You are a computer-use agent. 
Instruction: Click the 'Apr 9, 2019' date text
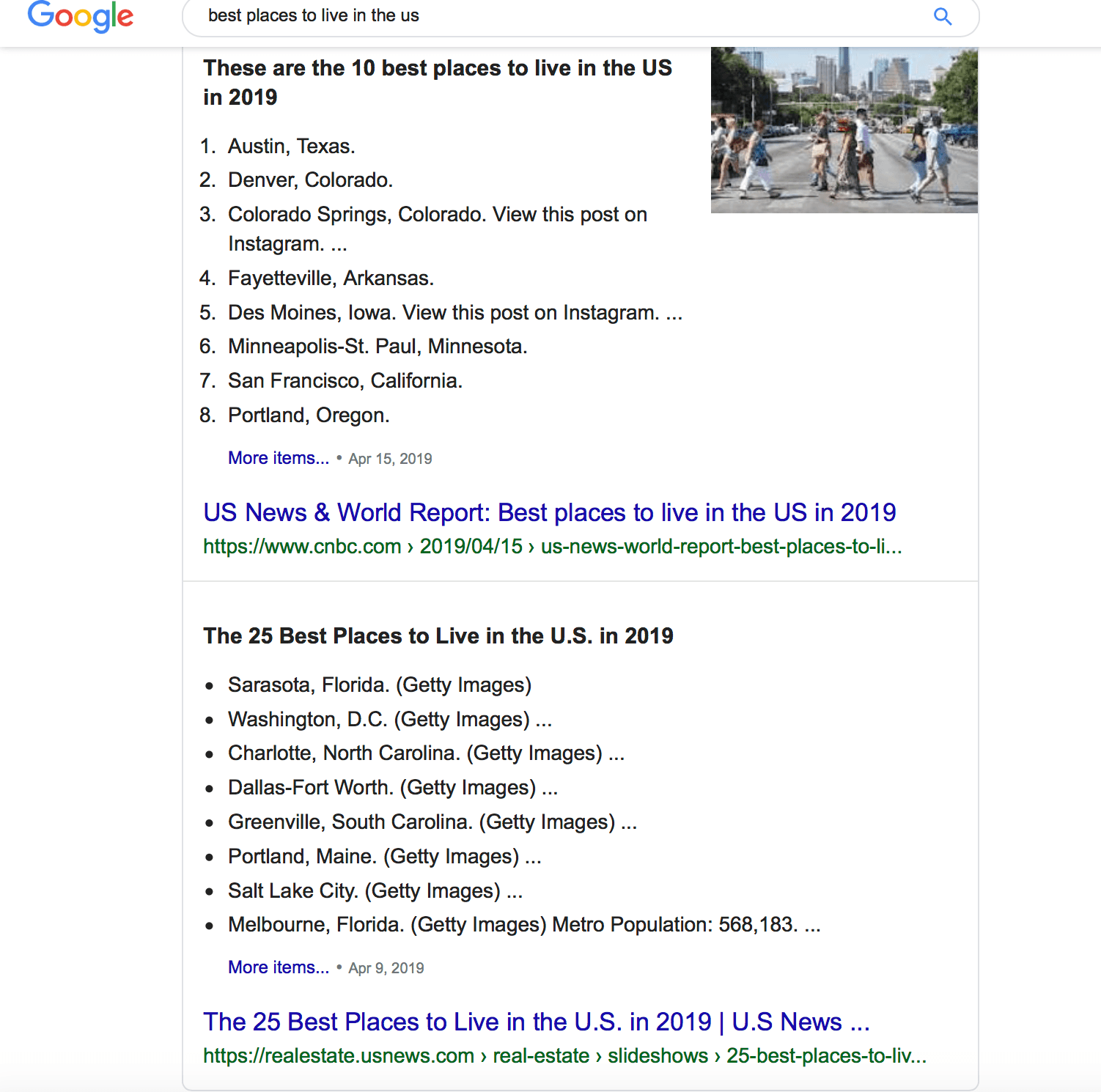coord(386,968)
